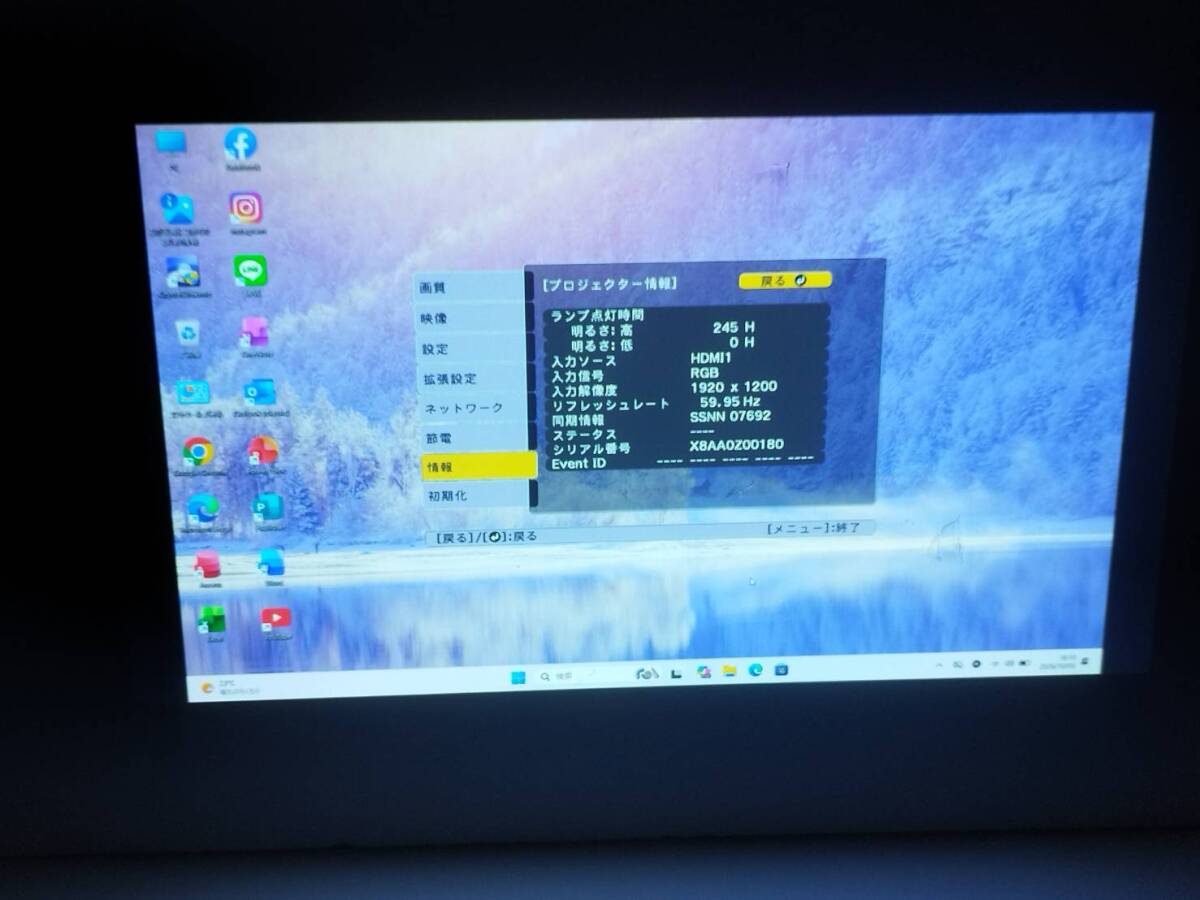Open the Microsoft Edge desktop shortcut
The width and height of the screenshot is (1200, 900).
(203, 509)
